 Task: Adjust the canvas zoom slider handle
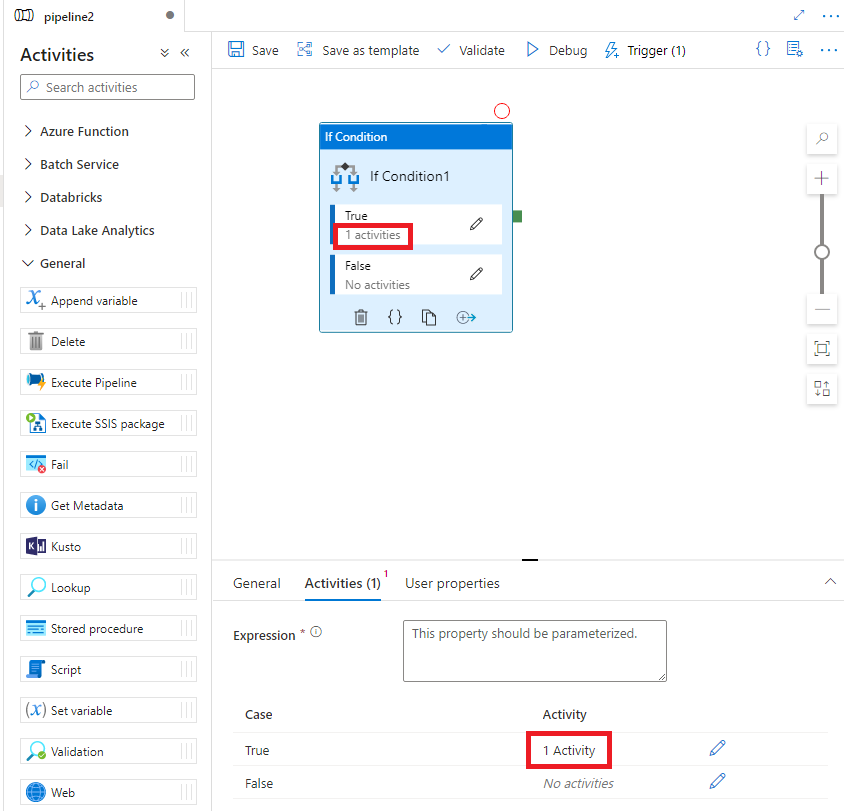[822, 252]
